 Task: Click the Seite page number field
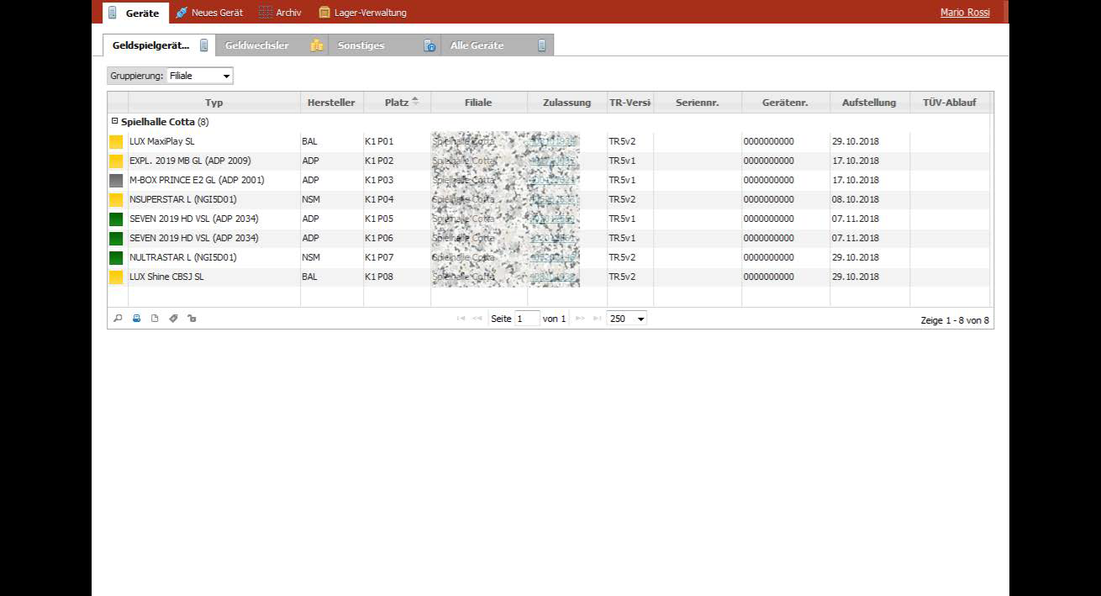[527, 319]
